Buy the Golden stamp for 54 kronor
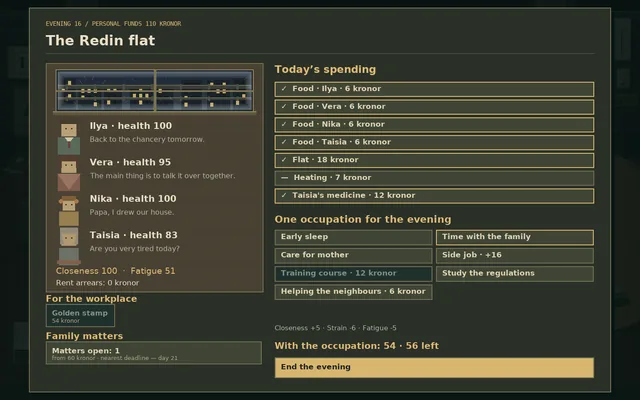640x400 pixels. point(80,316)
